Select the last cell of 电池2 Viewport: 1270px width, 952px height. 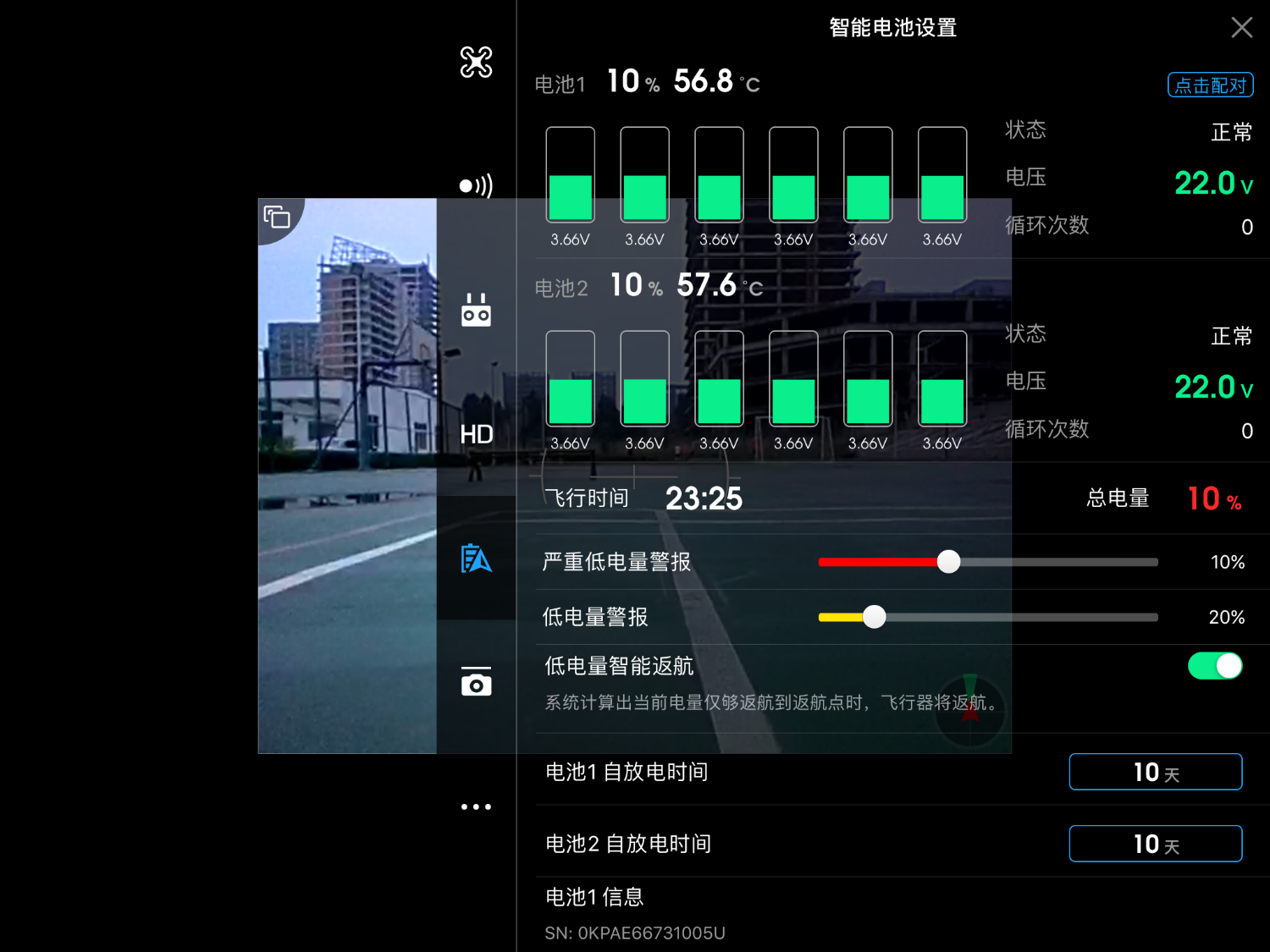[x=942, y=378]
